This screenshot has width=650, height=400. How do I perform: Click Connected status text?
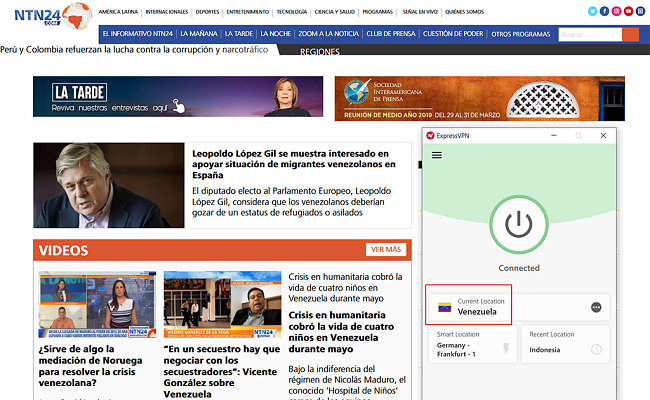[519, 268]
